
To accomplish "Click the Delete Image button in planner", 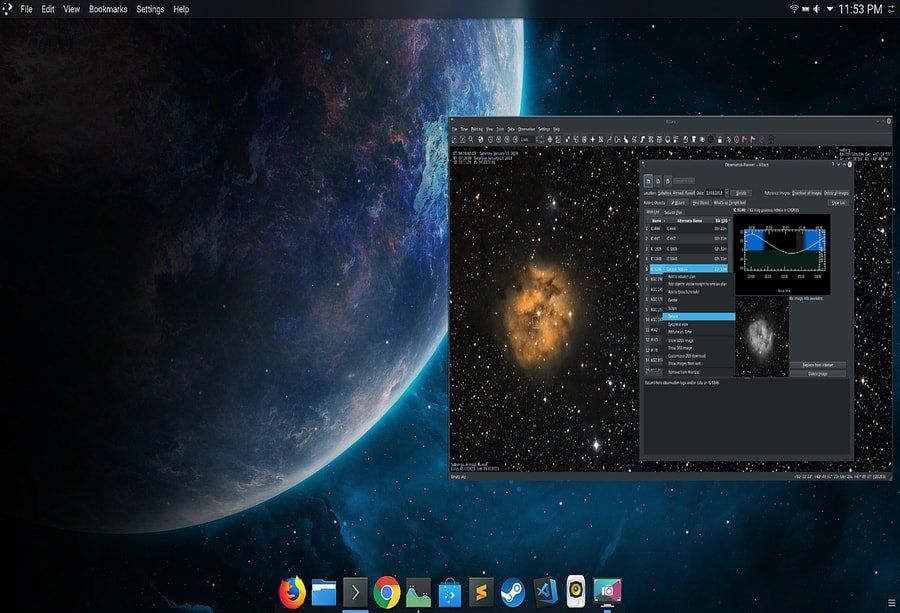I will coord(817,373).
